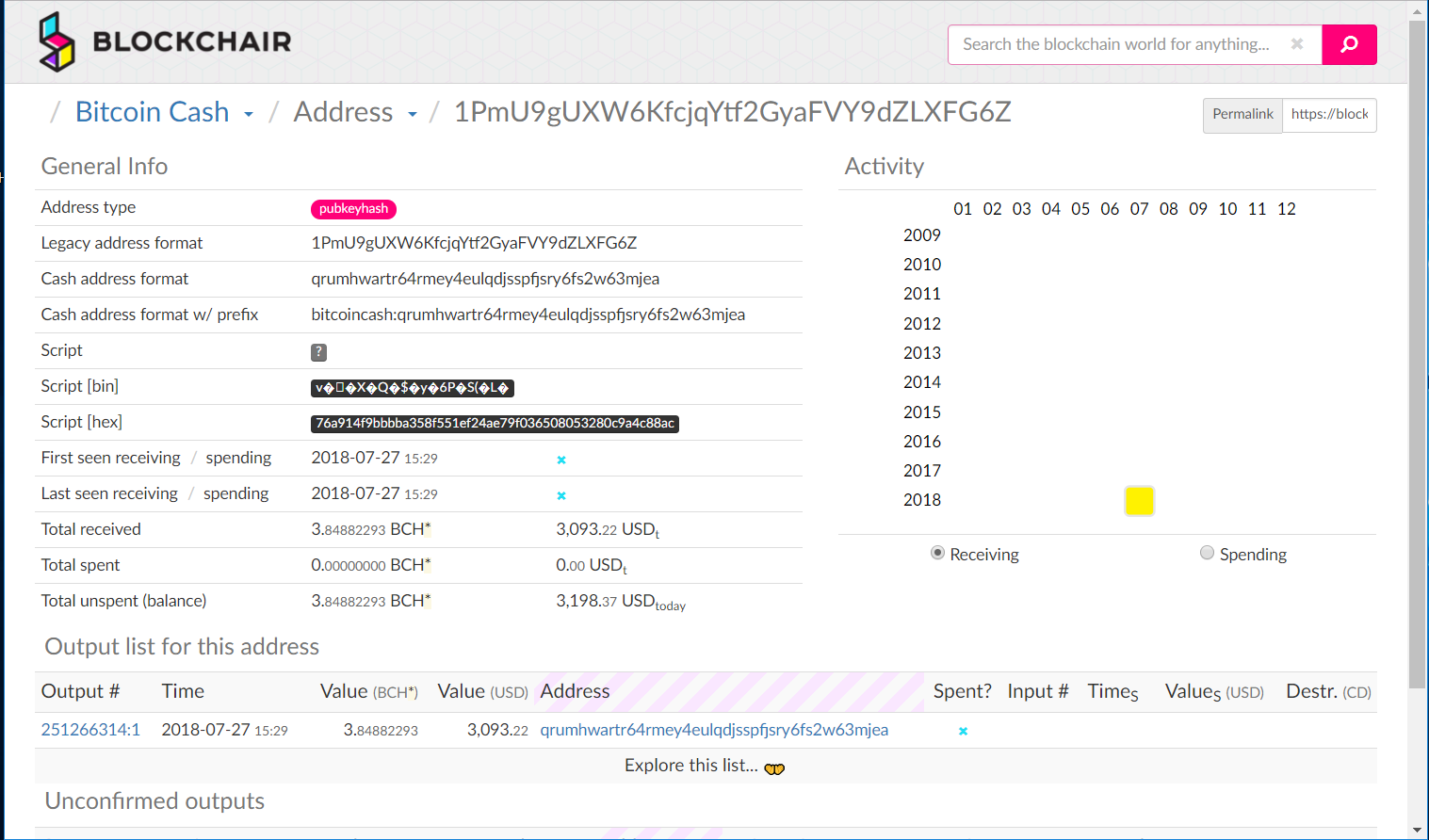Viewport: 1429px width, 840px height.
Task: Click the Legacy address format value
Action: click(x=474, y=243)
